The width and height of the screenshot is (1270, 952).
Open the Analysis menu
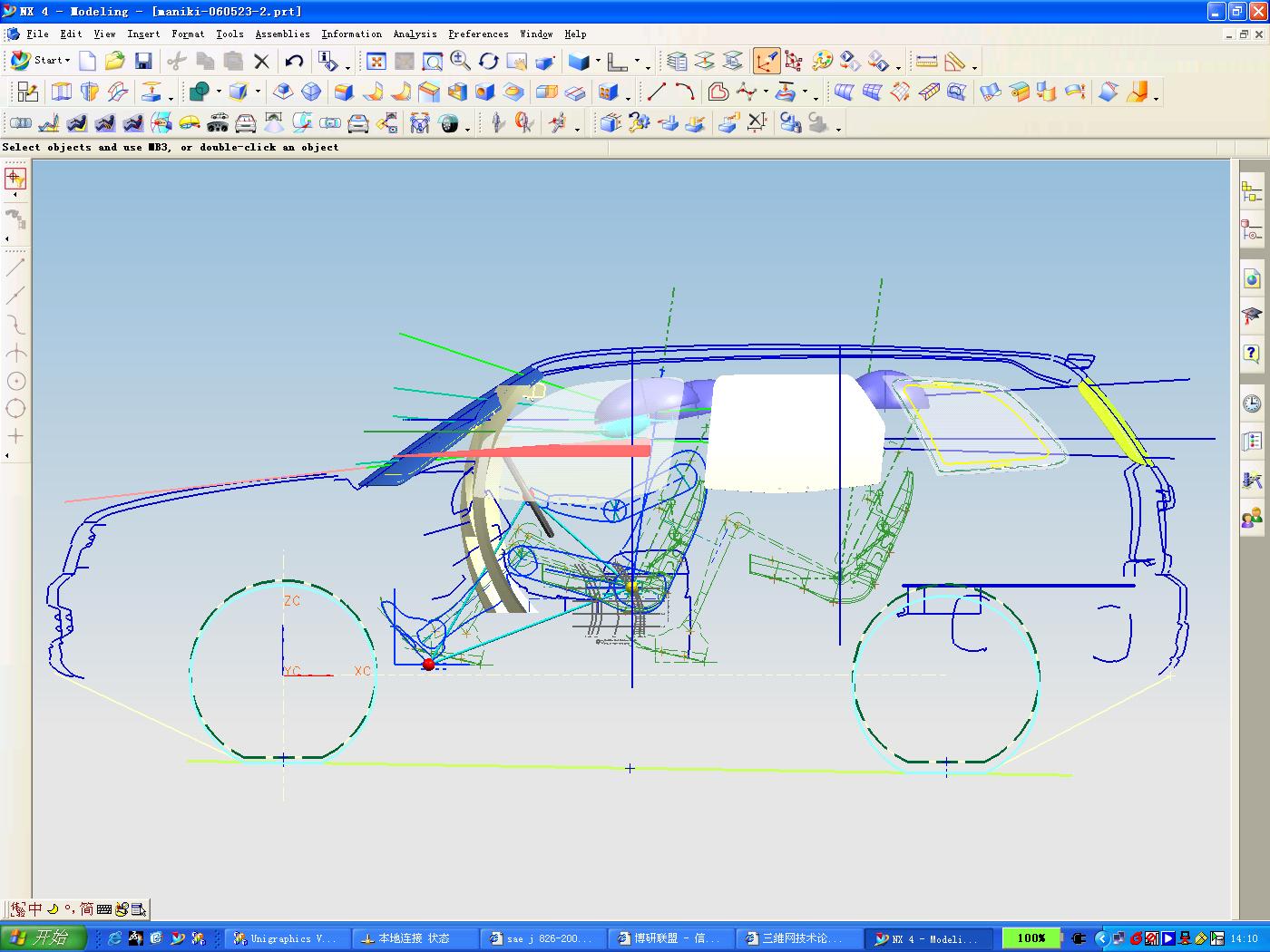pos(415,34)
